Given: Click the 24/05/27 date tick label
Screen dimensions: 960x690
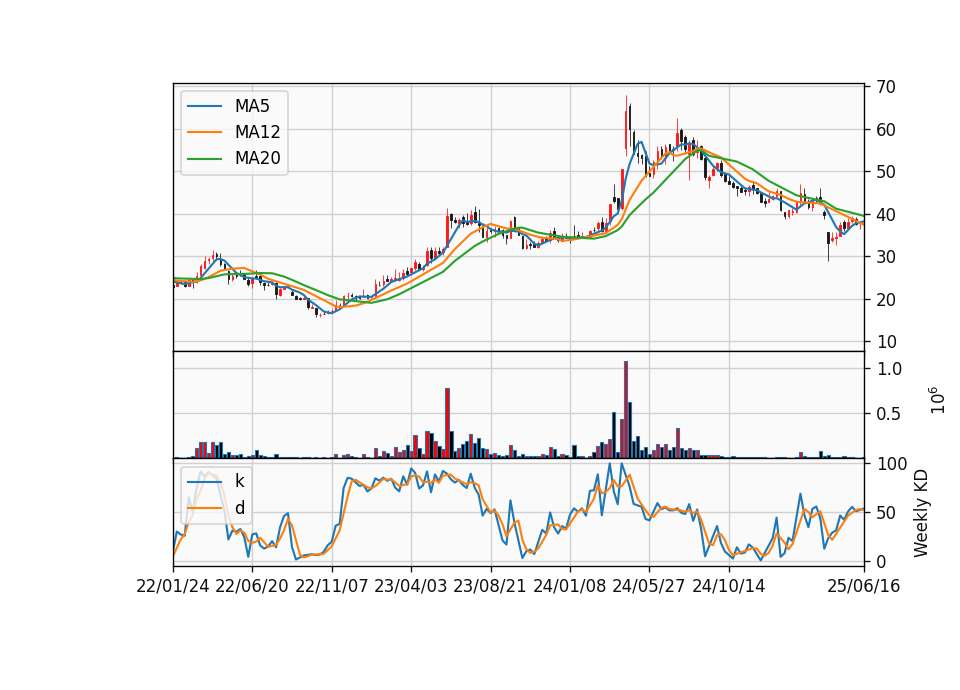Looking at the screenshot, I should (649, 586).
